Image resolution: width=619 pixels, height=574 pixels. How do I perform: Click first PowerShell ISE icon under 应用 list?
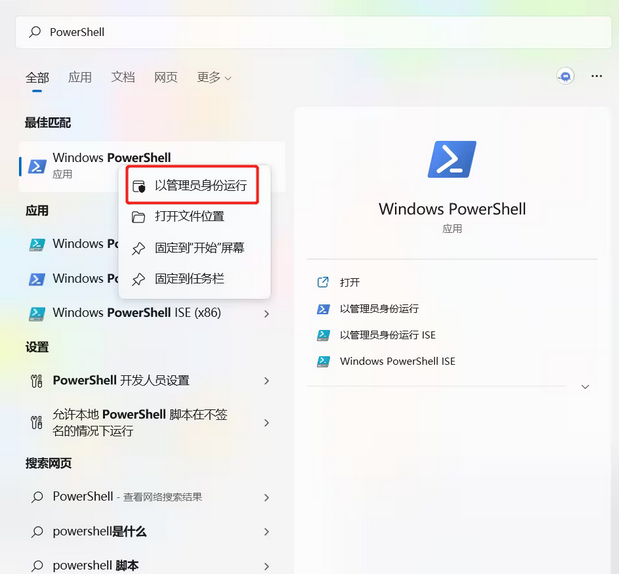click(37, 245)
